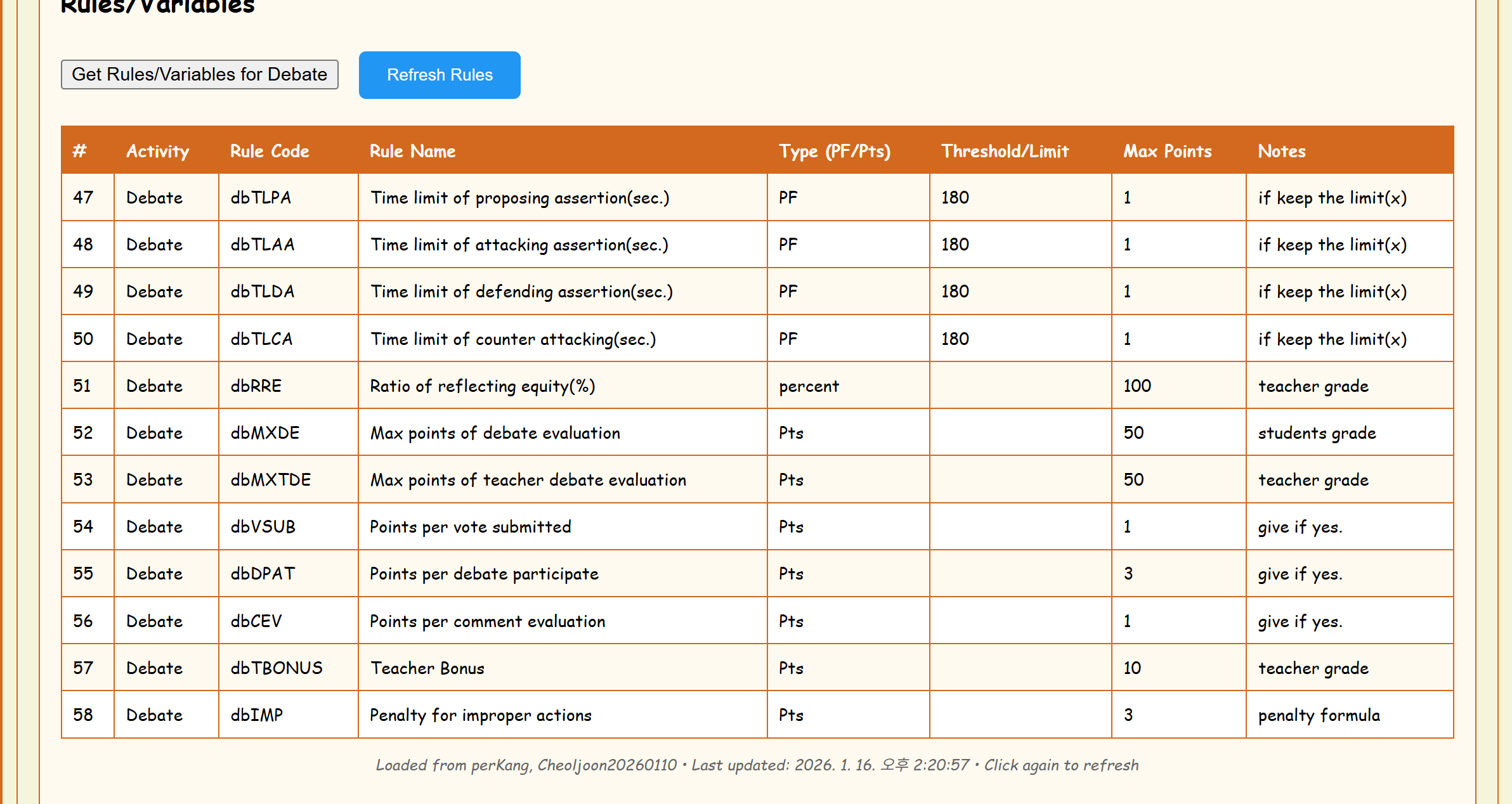Select the dbMXTDE rule code cell
The image size is (1512, 804).
coord(271,480)
